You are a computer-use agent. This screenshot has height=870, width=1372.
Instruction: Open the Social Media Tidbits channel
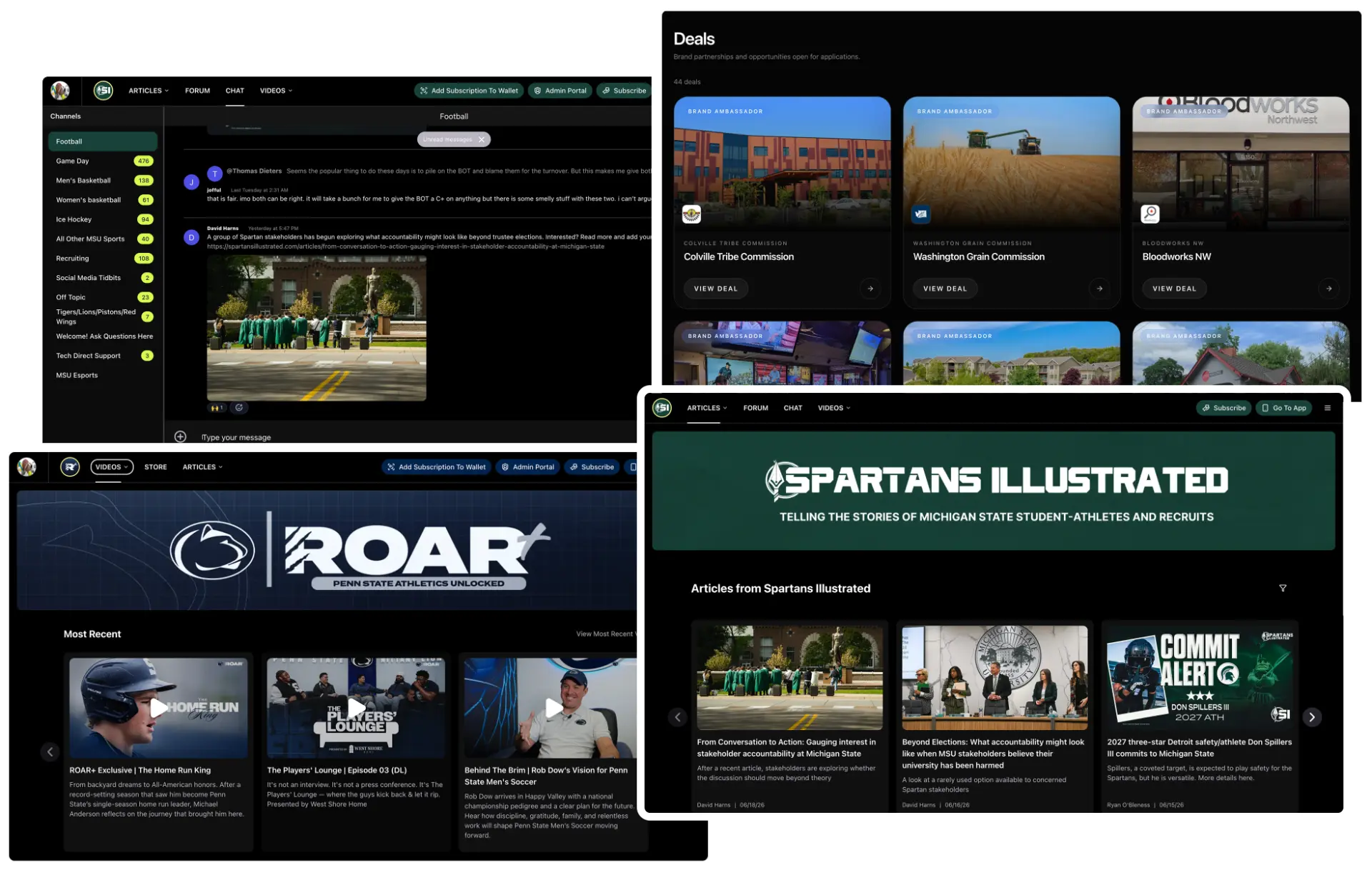click(103, 278)
